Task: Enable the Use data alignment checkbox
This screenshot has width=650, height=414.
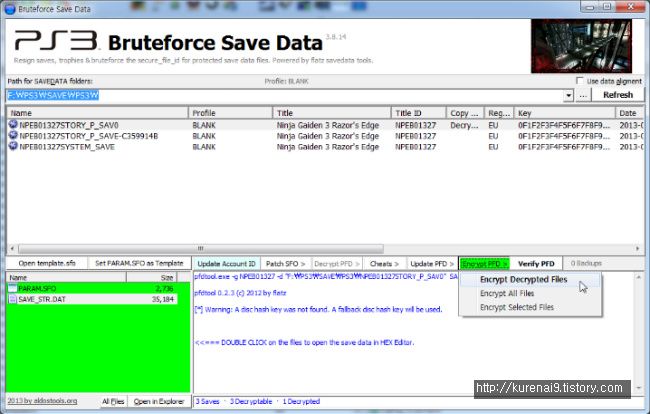Action: [x=580, y=81]
